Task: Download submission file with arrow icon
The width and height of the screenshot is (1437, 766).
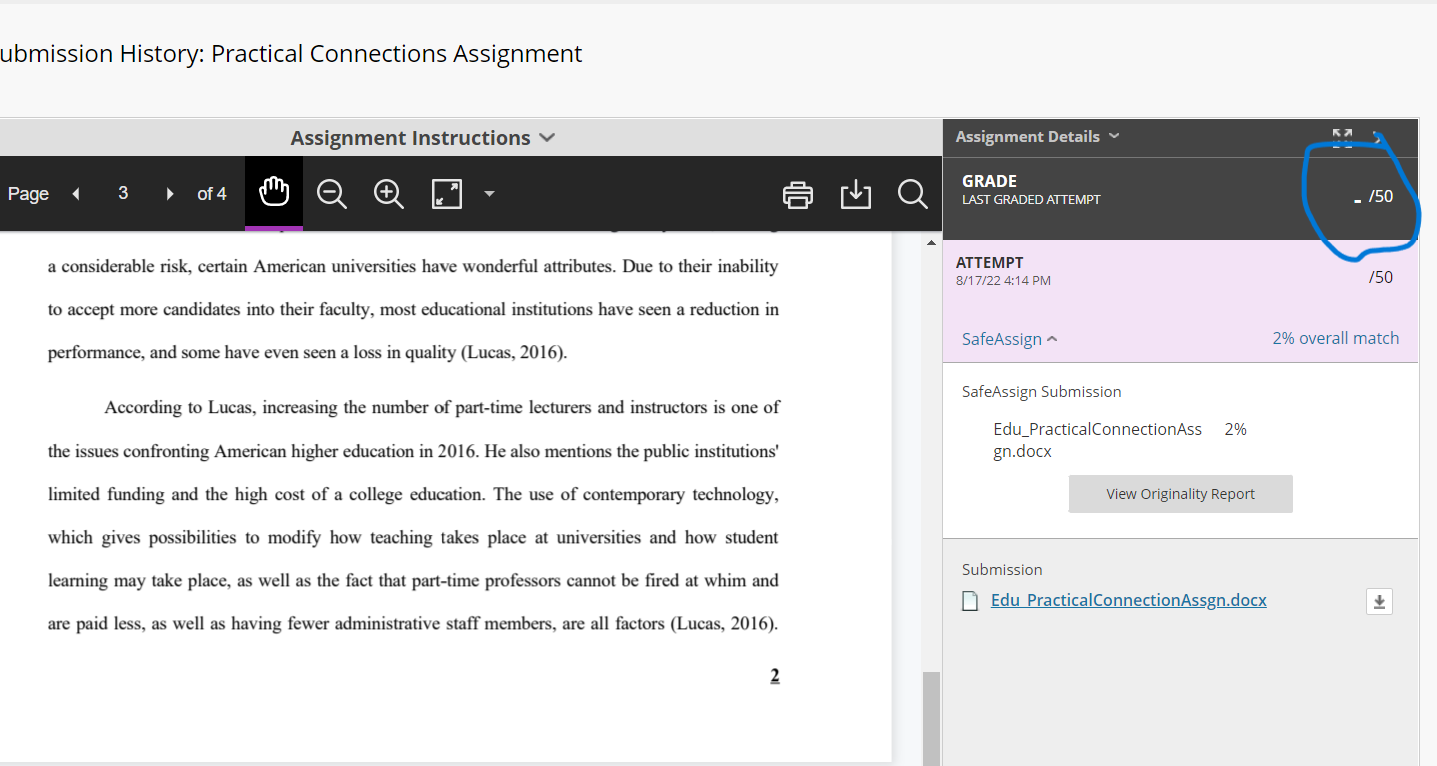Action: [1379, 601]
